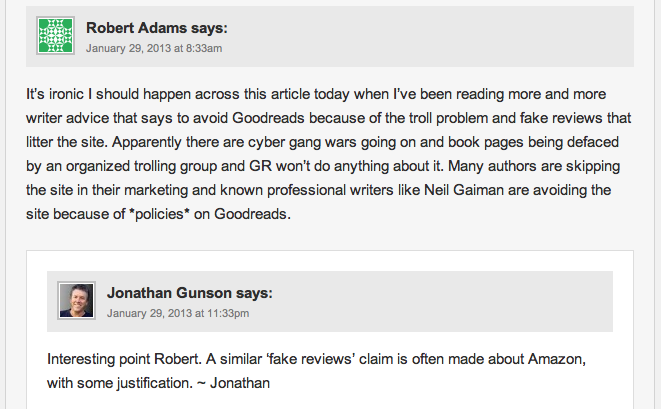661x409 pixels.
Task: Click the final "Goodreads." ending Robert's comment
Action: pos(253,214)
